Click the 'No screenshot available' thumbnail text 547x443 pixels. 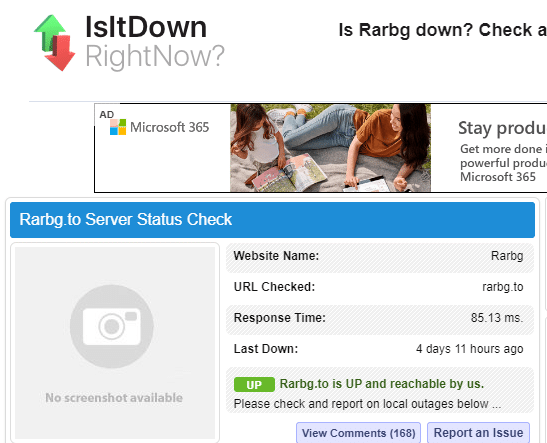[x=114, y=398]
